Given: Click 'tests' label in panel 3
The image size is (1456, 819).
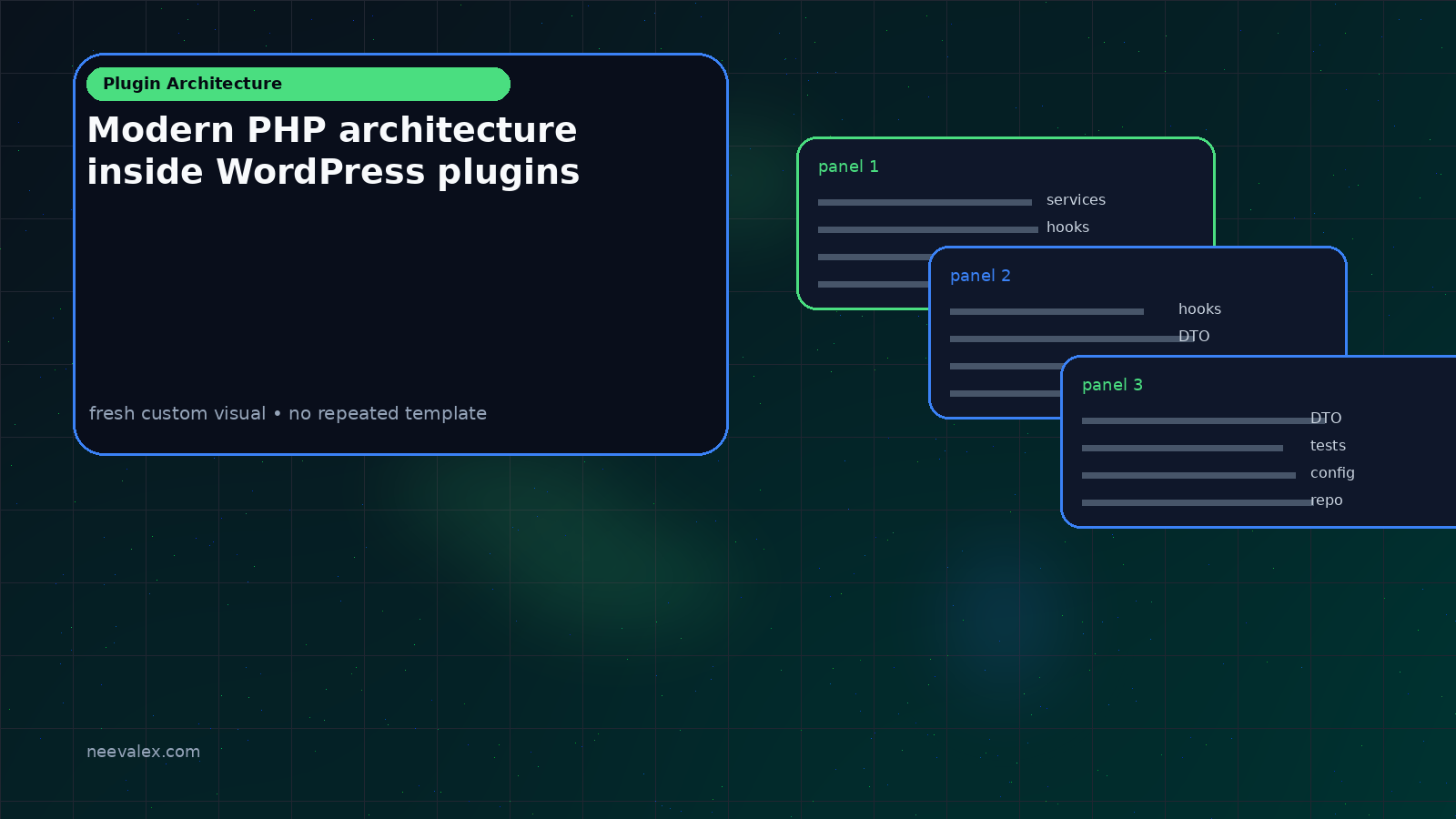Looking at the screenshot, I should click(1328, 446).
